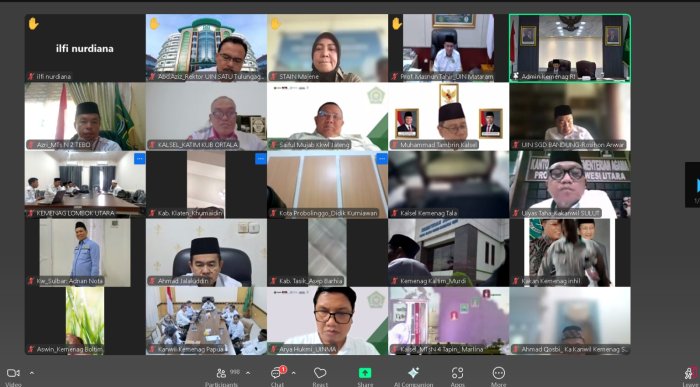Click the raised hand on ilfi nurdiana tile
Image resolution: width=700 pixels, height=387 pixels.
coord(33,24)
